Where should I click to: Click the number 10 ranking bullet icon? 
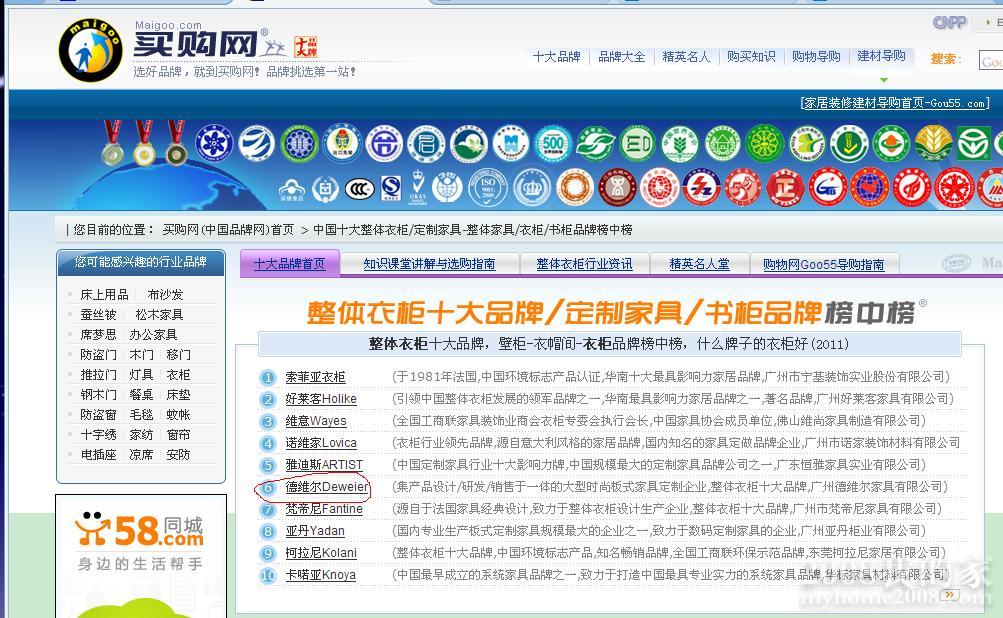click(x=268, y=575)
